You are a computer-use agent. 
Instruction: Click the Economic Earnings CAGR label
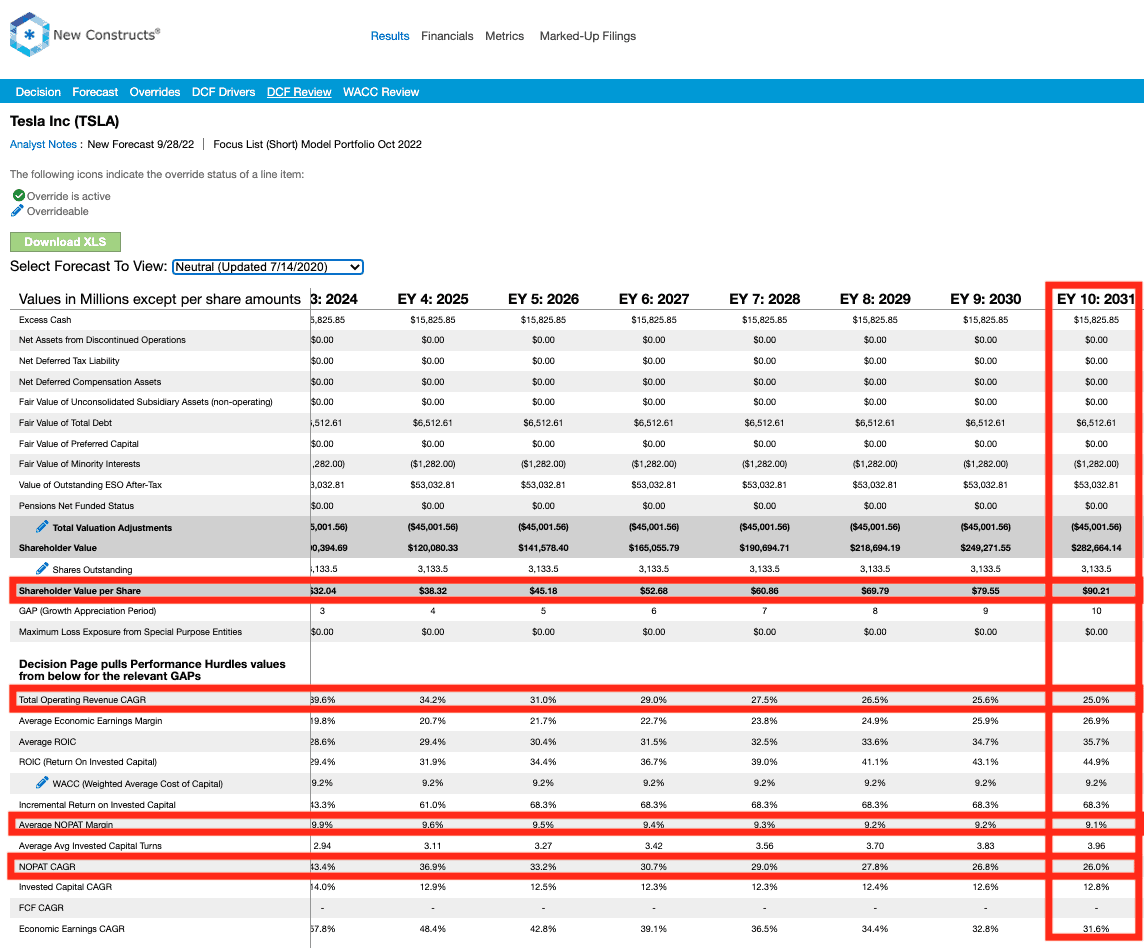tap(72, 929)
